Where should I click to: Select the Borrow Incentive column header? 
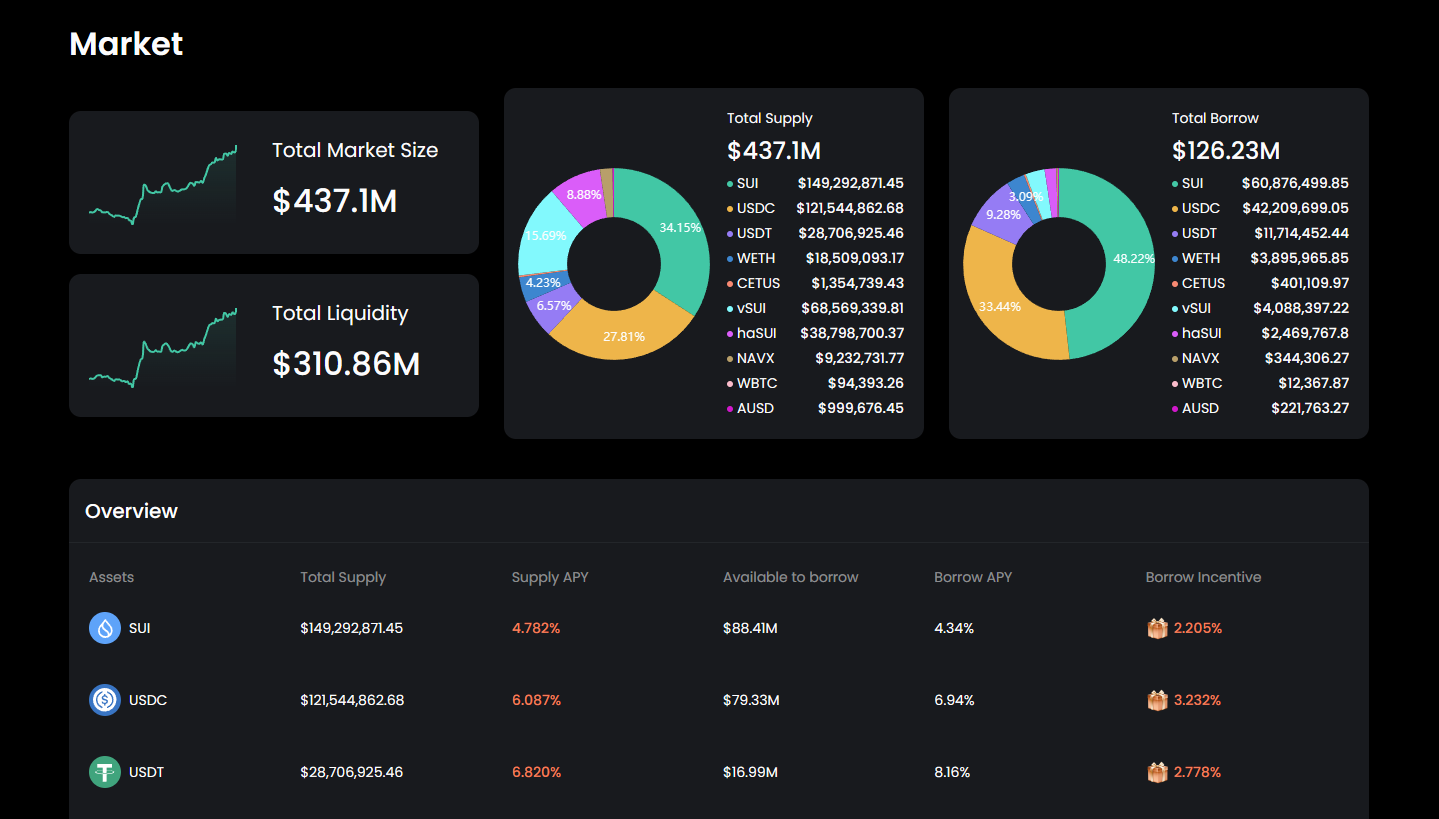pos(1203,577)
